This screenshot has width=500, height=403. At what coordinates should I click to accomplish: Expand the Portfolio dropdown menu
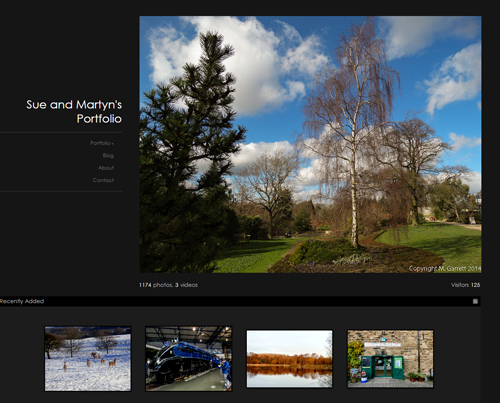tap(102, 143)
